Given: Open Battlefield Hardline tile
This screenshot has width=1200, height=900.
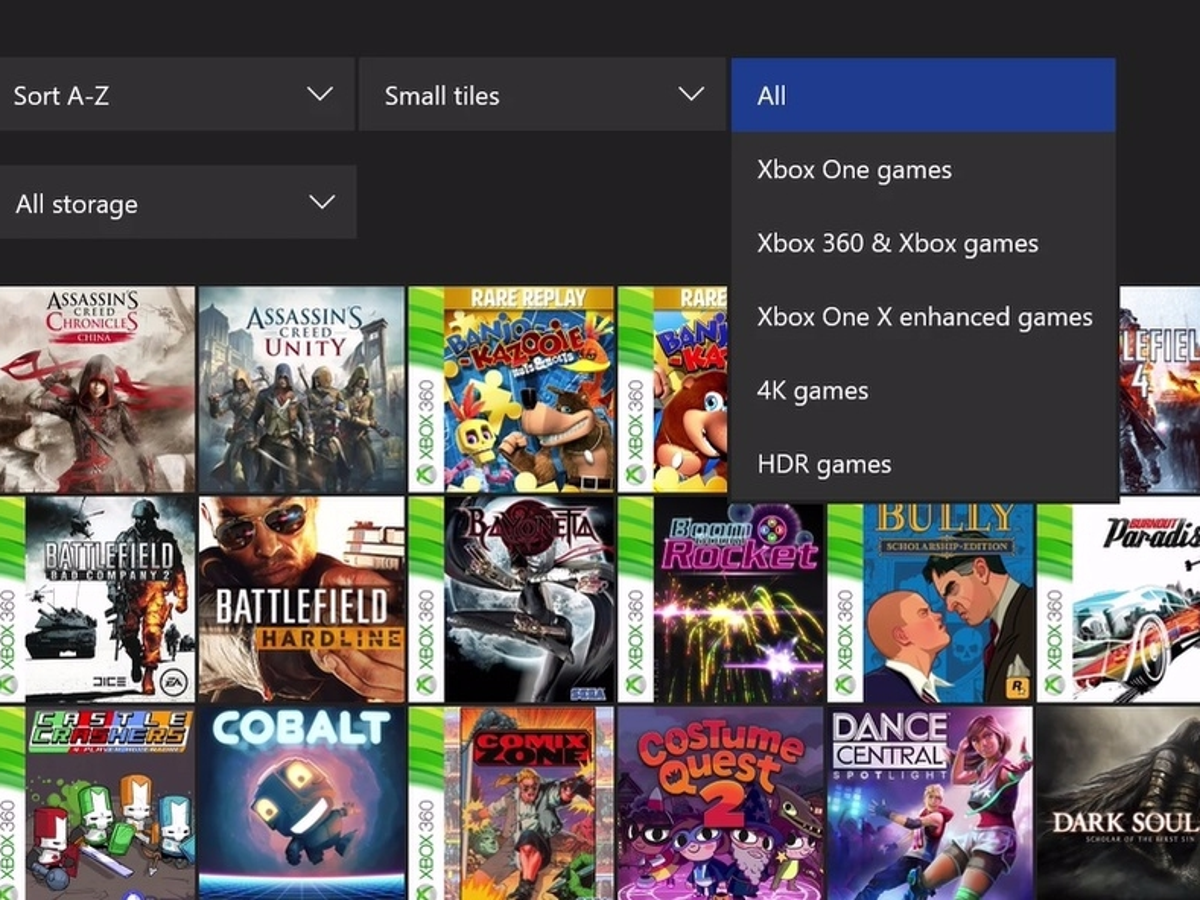Looking at the screenshot, I should click(302, 600).
